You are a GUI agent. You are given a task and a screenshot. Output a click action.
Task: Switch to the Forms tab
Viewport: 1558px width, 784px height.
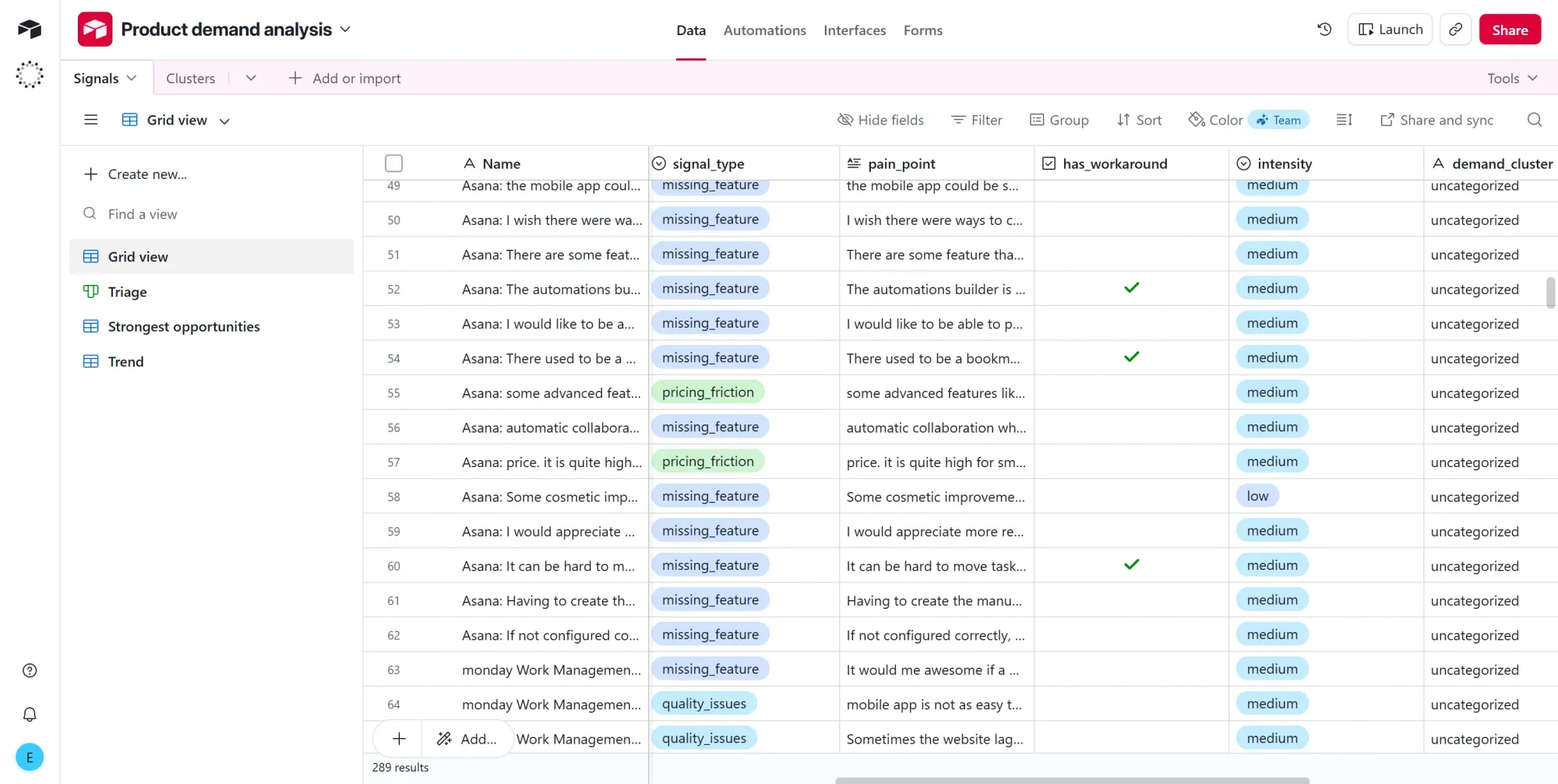(x=923, y=30)
